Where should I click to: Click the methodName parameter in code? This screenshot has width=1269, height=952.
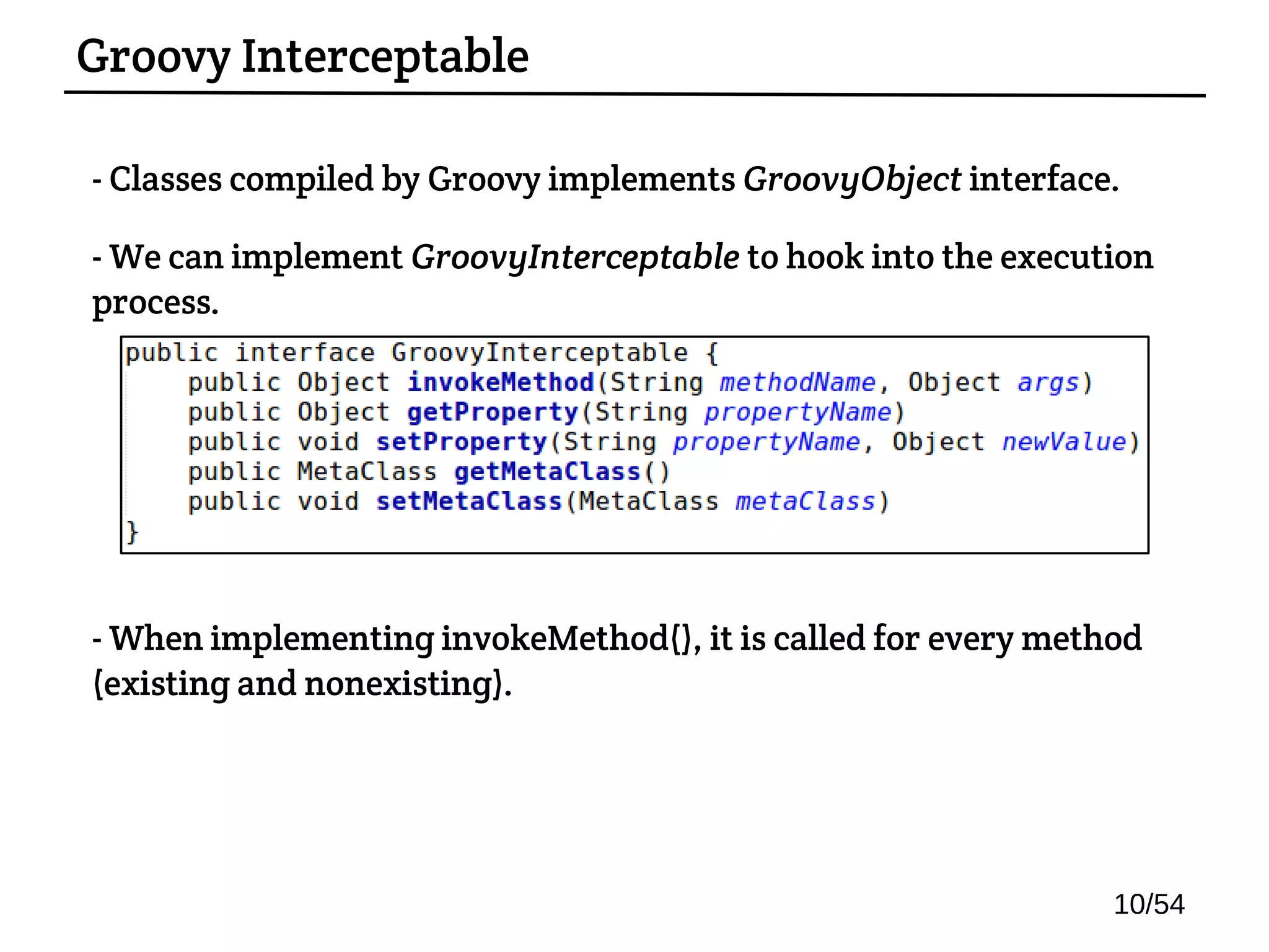[797, 383]
